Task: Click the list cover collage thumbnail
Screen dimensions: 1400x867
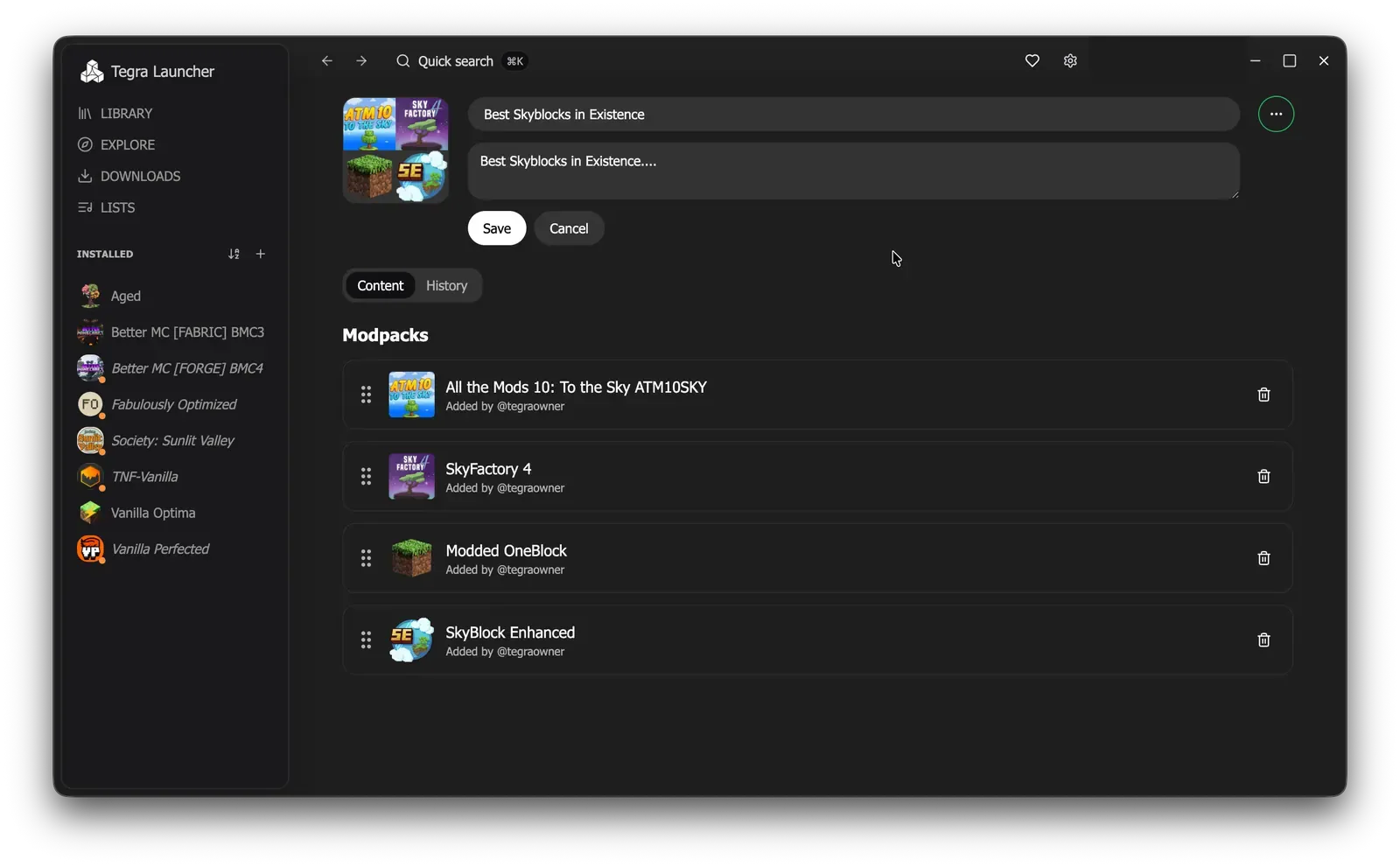Action: coord(395,150)
